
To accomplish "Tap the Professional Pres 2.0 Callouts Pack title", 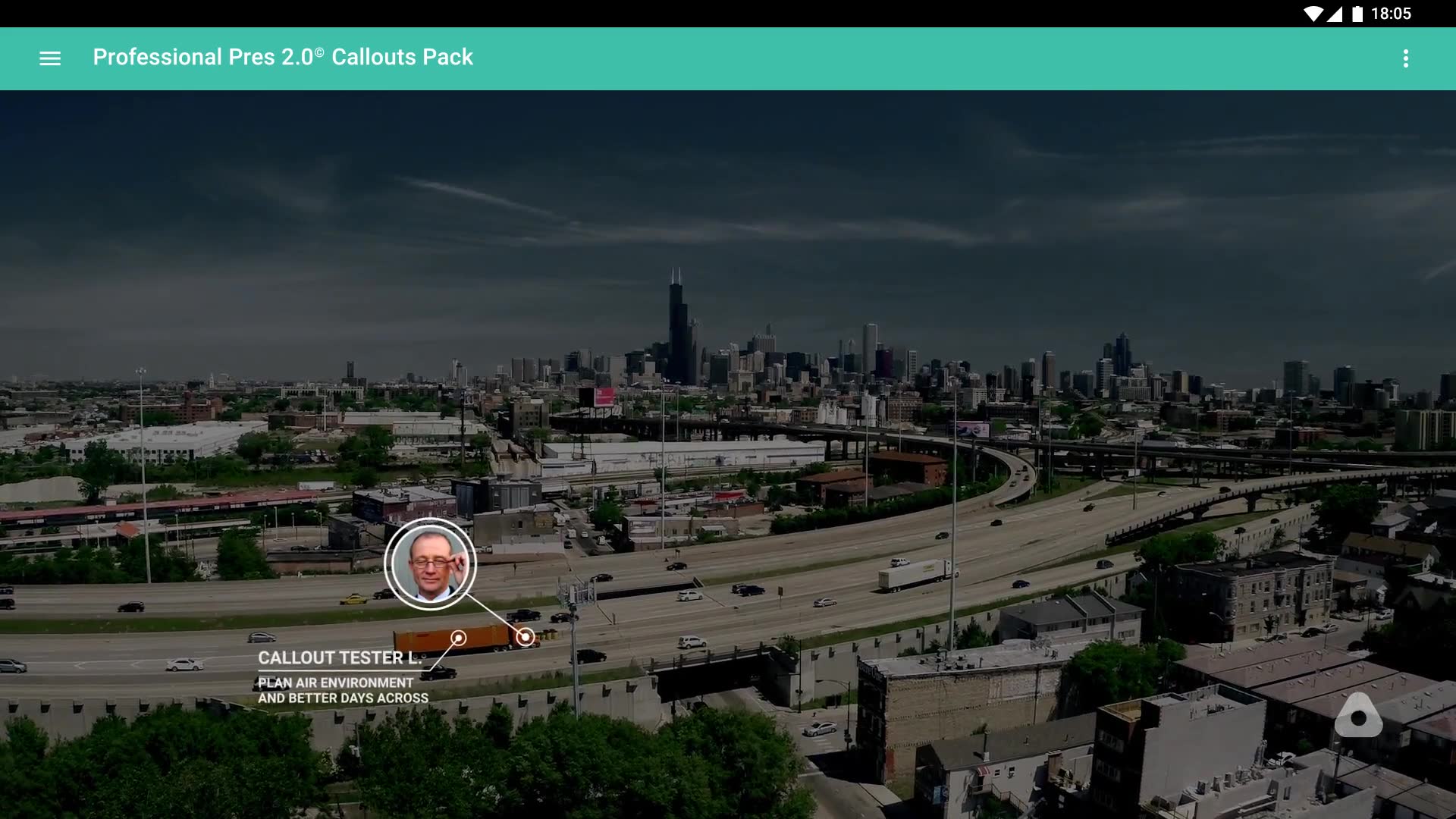I will 283,57.
